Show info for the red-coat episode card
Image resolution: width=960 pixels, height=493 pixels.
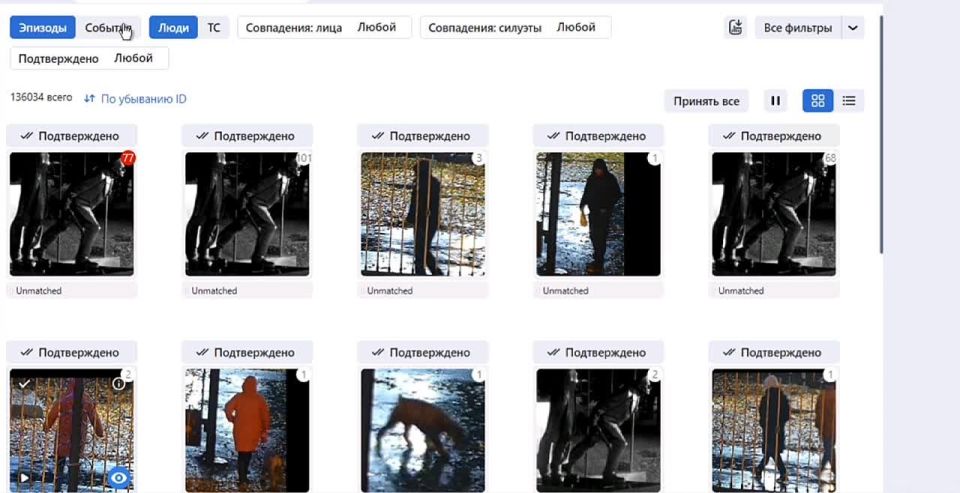pos(119,384)
